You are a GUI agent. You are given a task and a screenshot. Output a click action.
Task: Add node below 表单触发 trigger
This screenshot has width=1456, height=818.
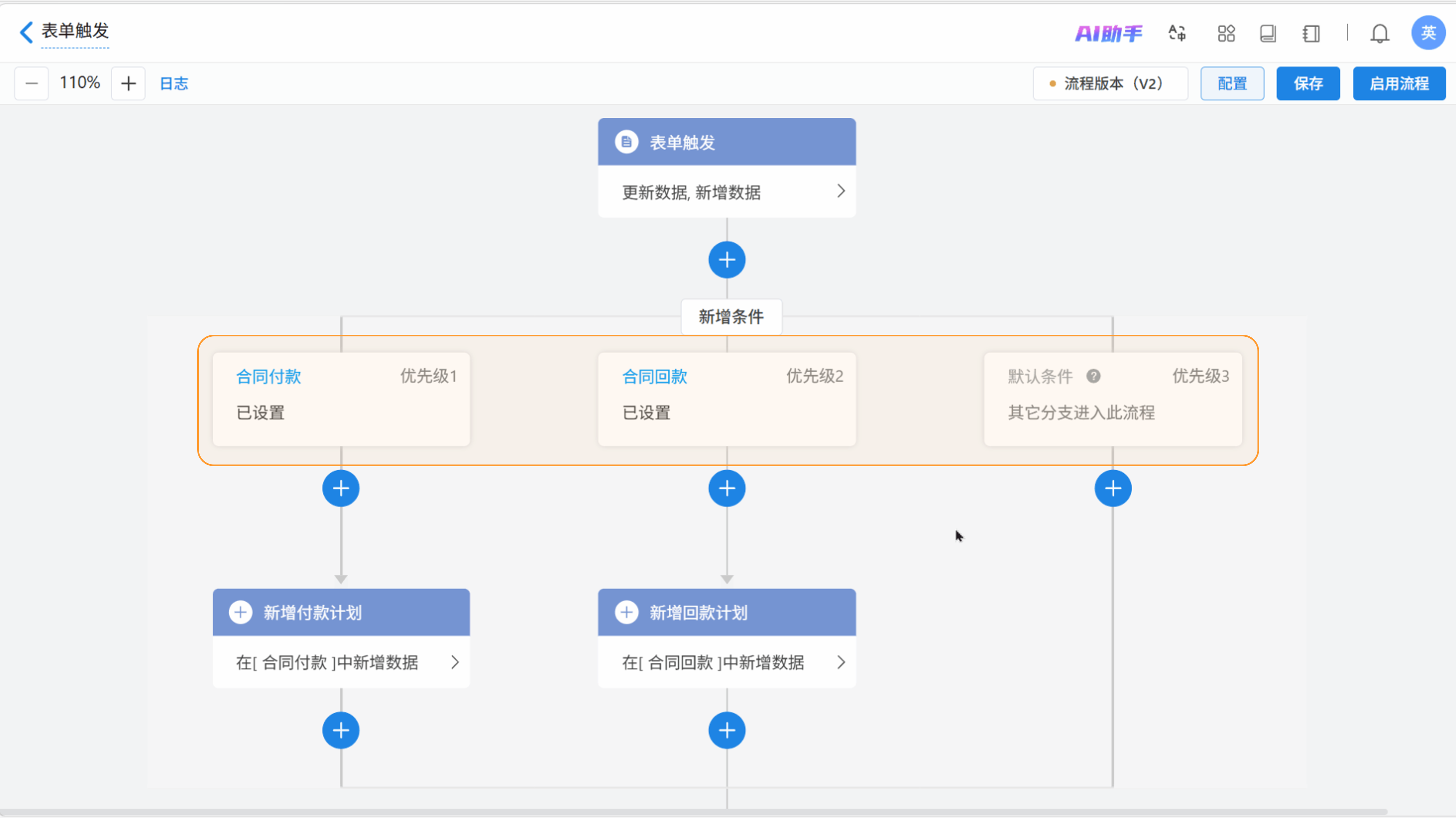coord(727,260)
